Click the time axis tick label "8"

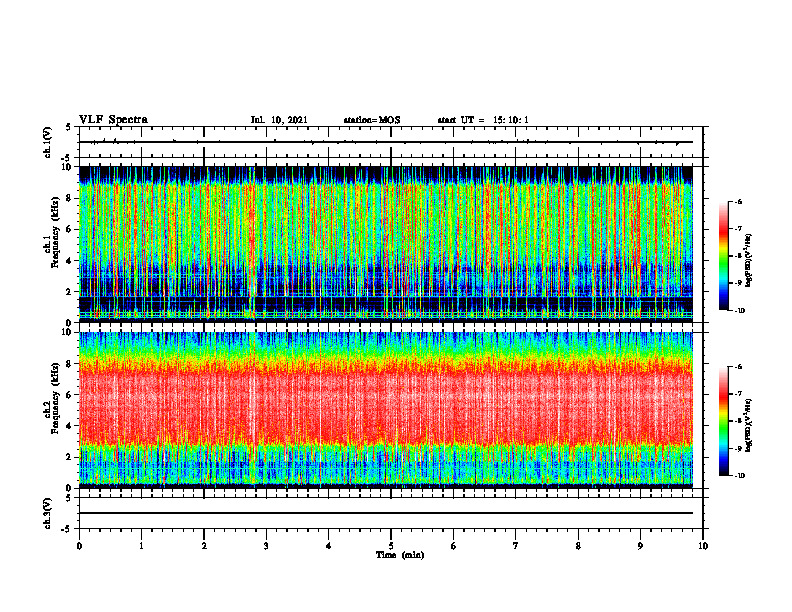pyautogui.click(x=578, y=546)
